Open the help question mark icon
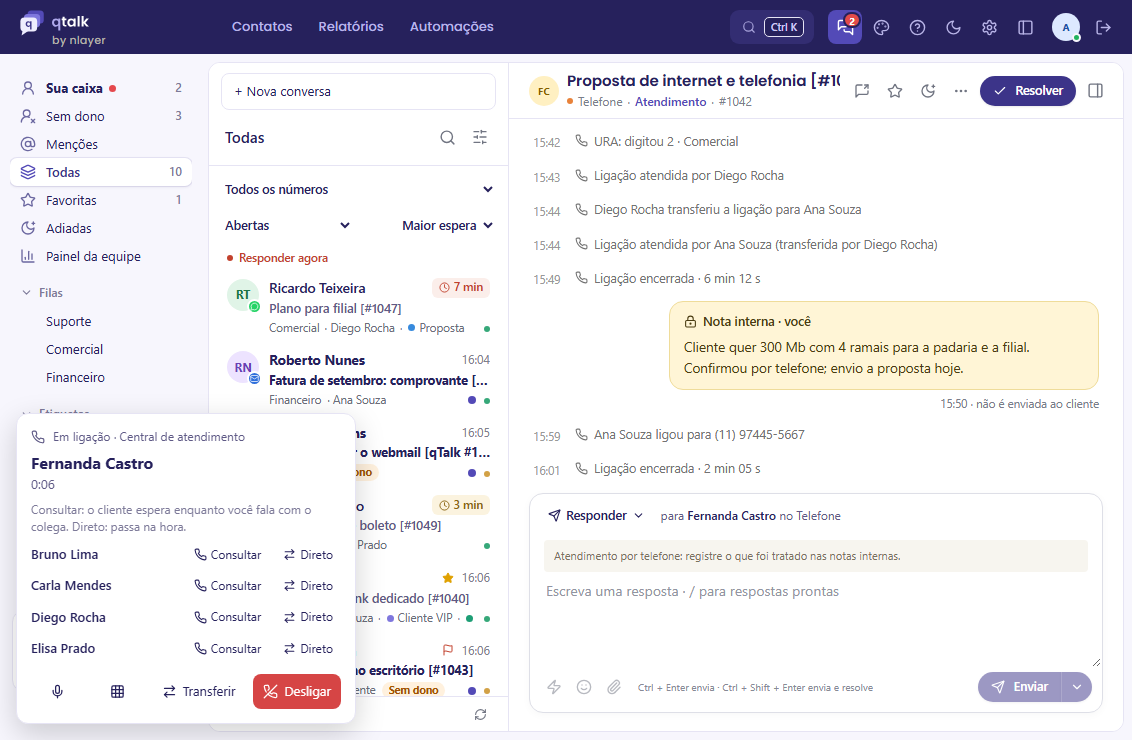The width and height of the screenshot is (1132, 740). (918, 27)
